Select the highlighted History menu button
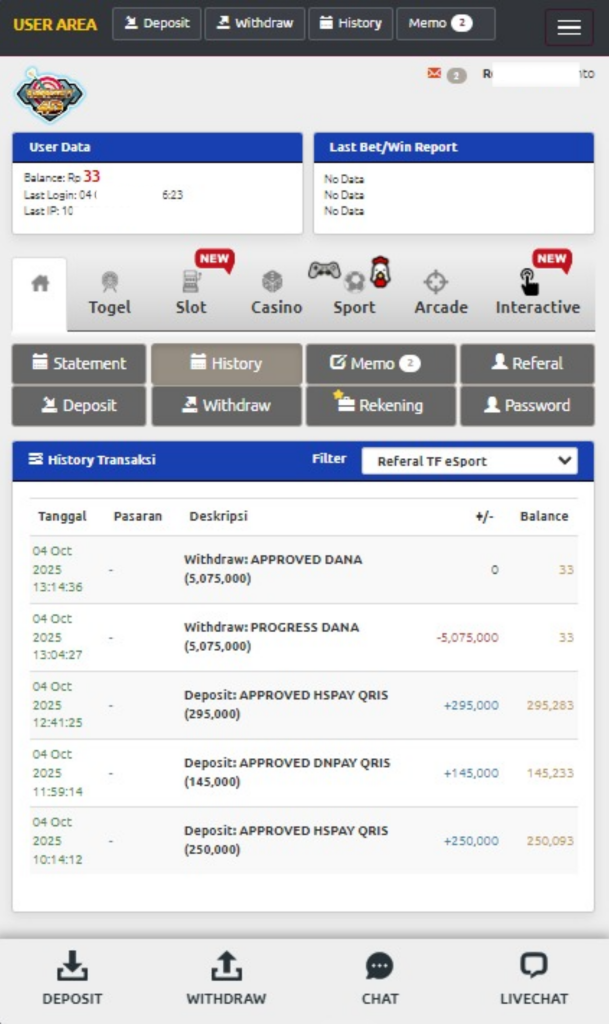 pos(226,364)
